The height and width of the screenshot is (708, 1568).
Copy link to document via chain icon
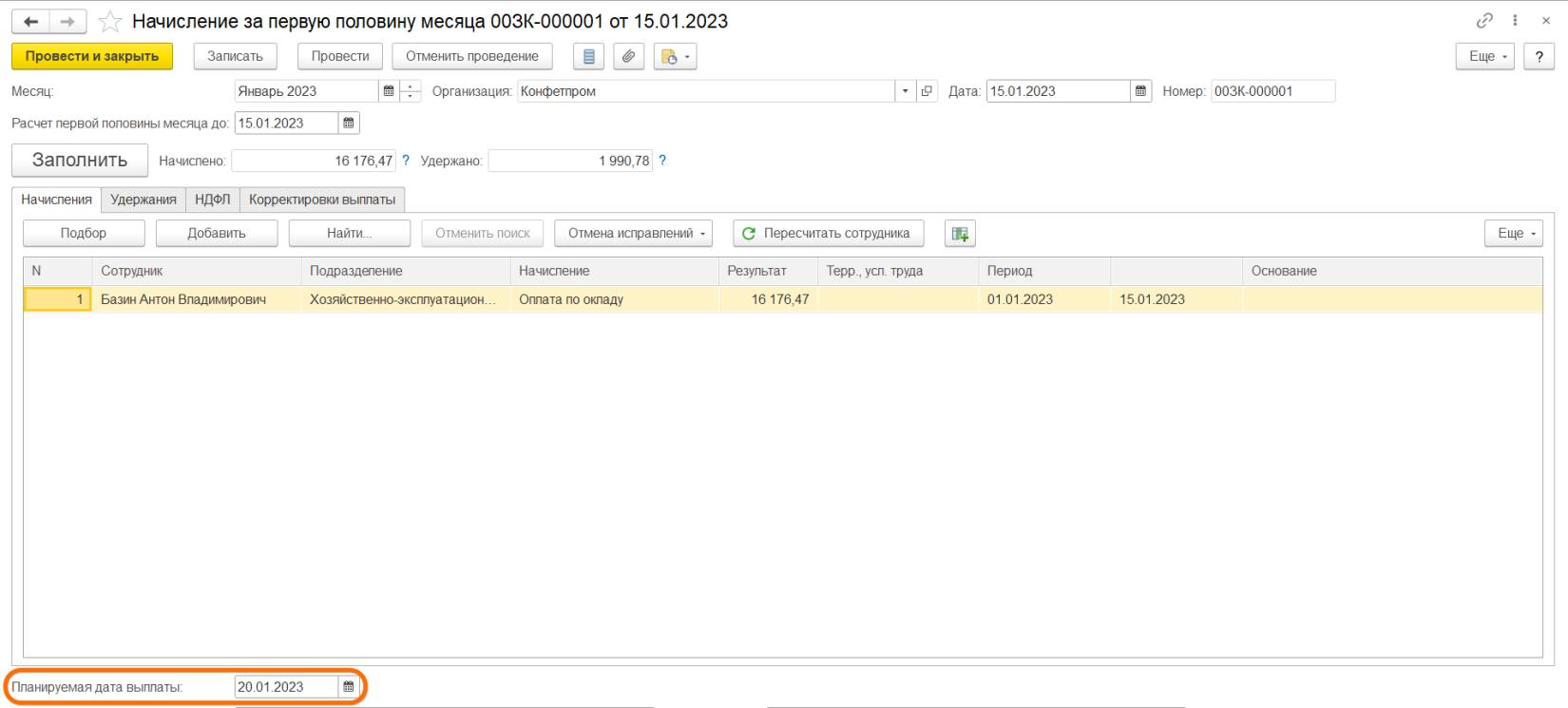point(1483,21)
